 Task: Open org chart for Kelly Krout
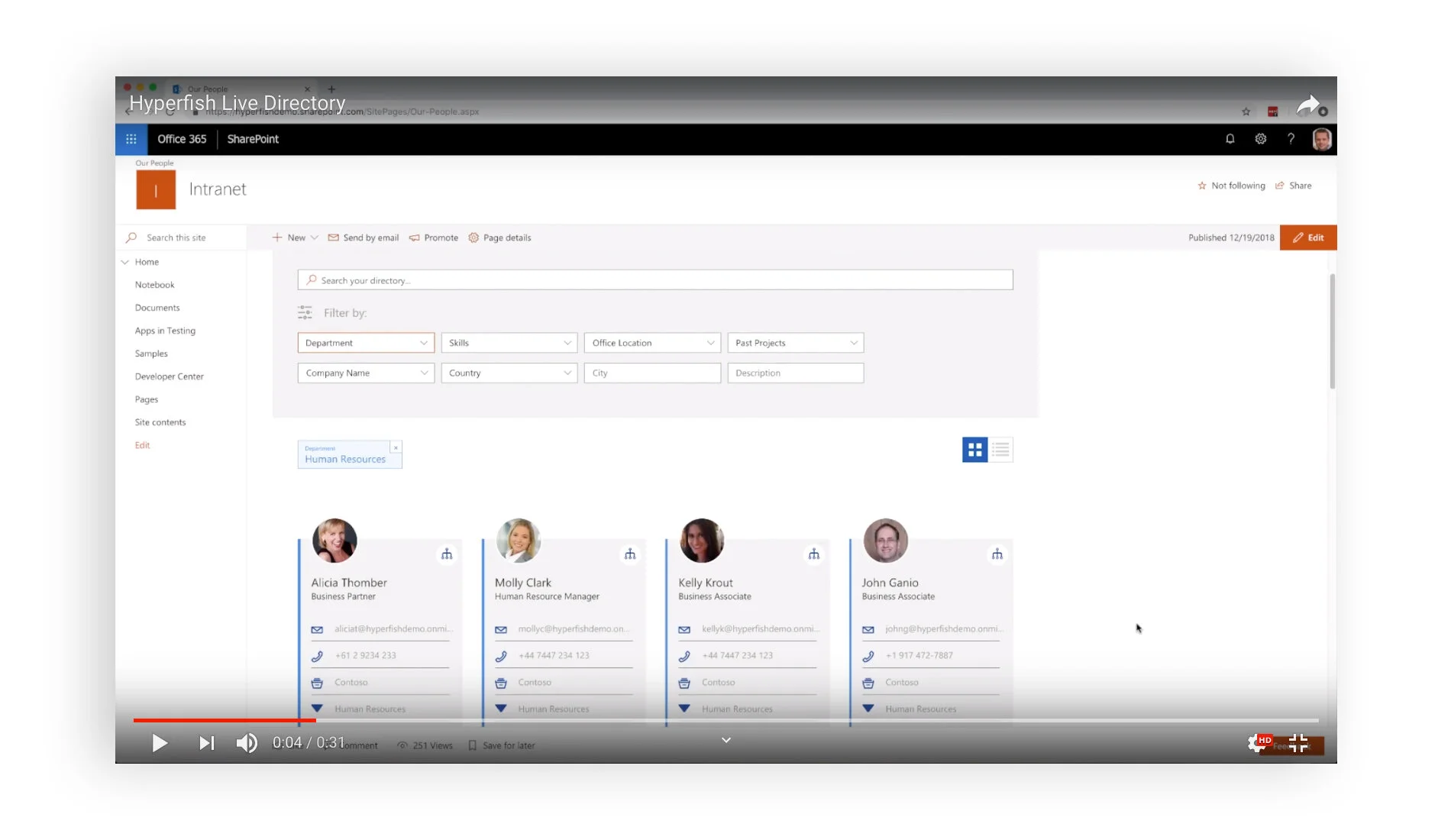tap(814, 554)
